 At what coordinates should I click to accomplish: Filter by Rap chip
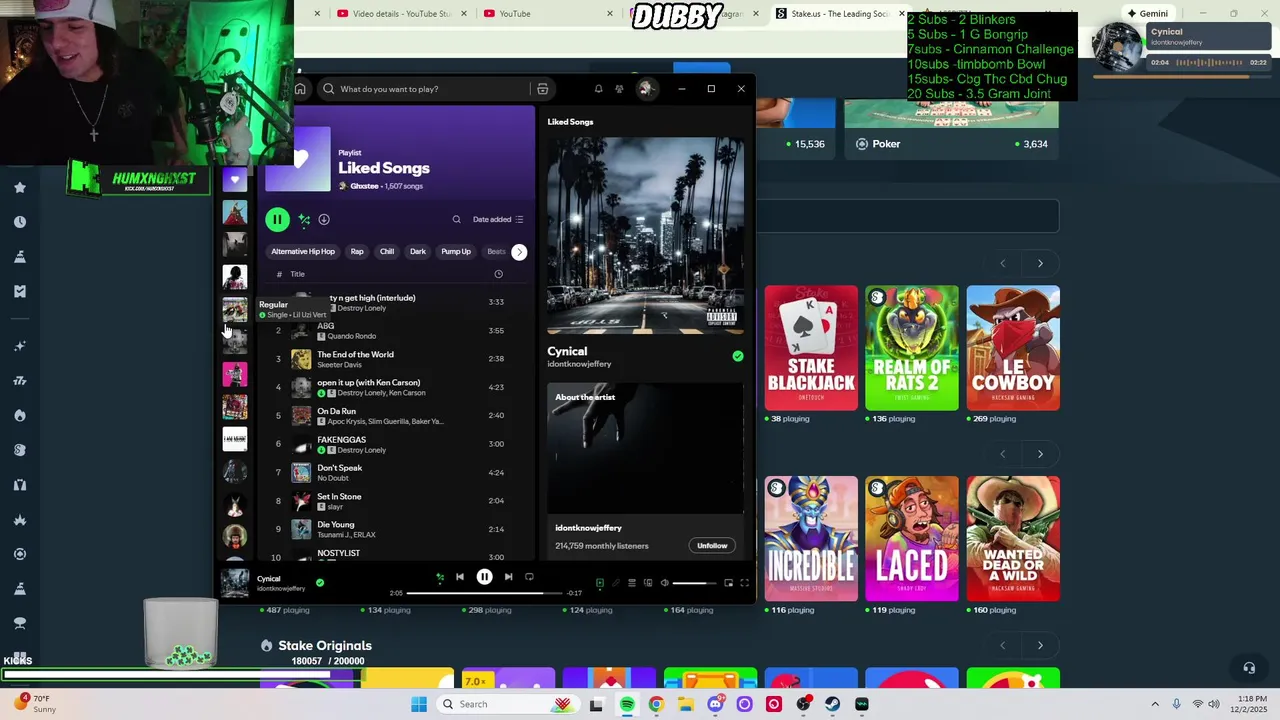click(357, 252)
